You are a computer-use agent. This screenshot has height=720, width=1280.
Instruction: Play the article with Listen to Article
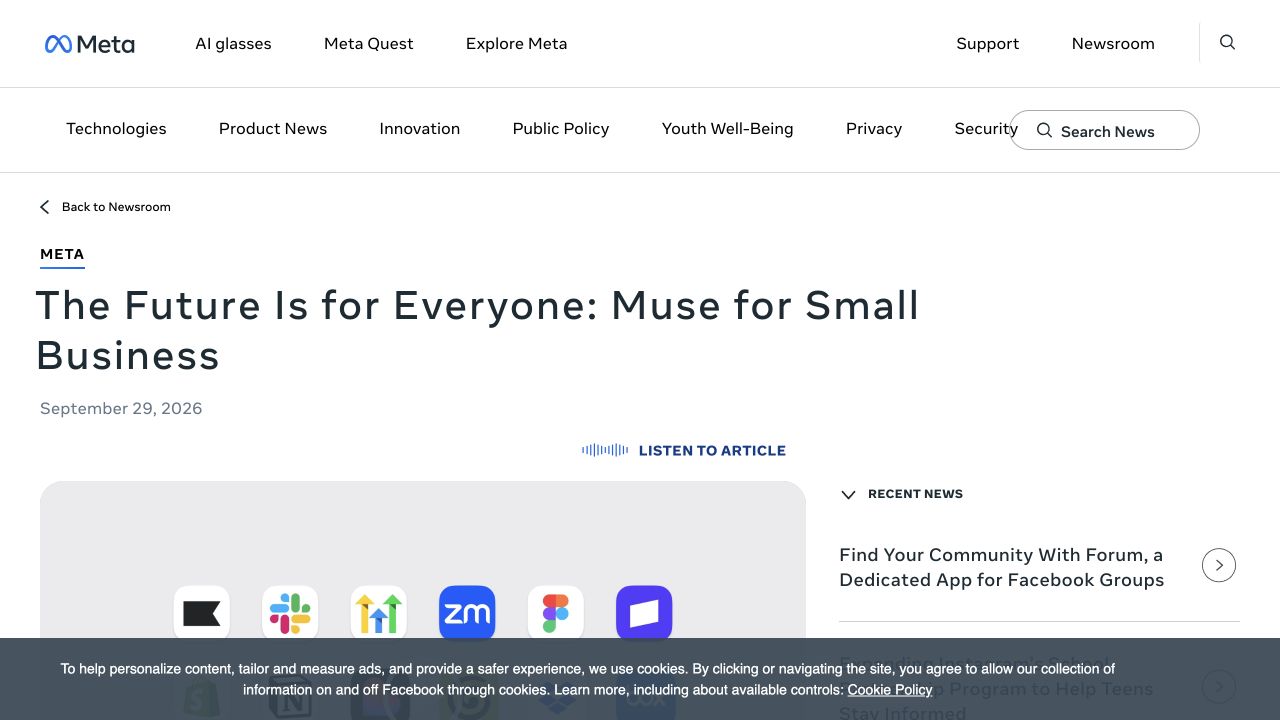[712, 451]
